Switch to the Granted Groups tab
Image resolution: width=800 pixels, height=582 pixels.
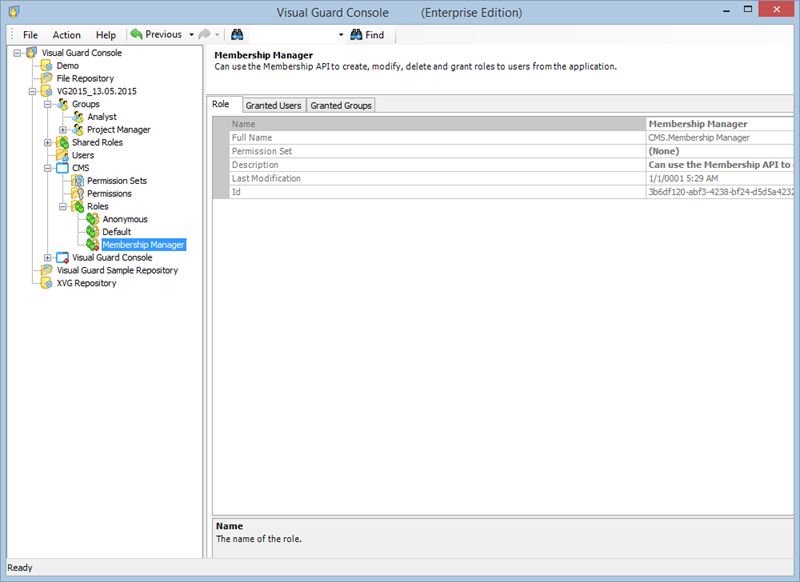point(341,105)
